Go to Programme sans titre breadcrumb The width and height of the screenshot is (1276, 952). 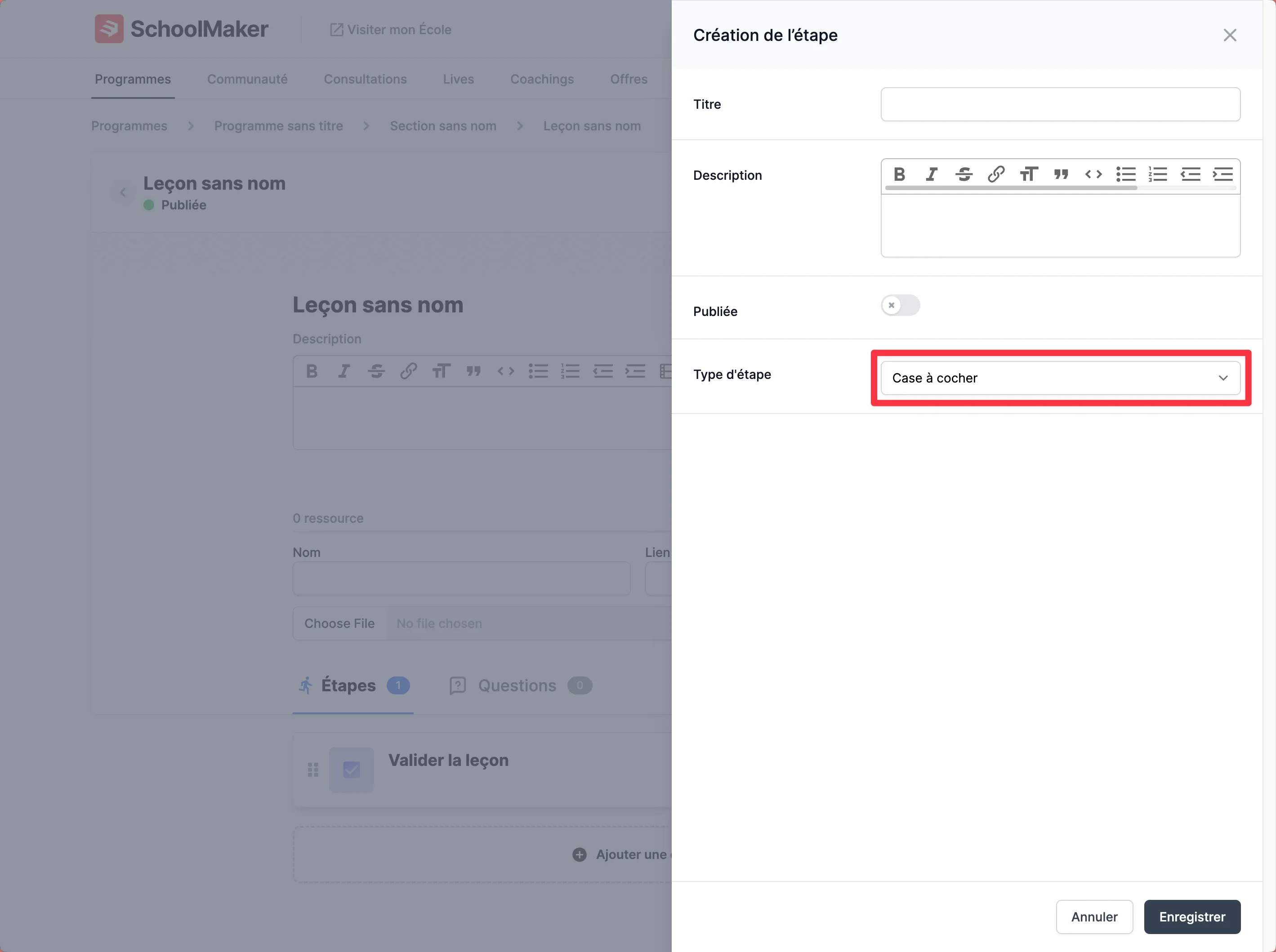pyautogui.click(x=278, y=125)
